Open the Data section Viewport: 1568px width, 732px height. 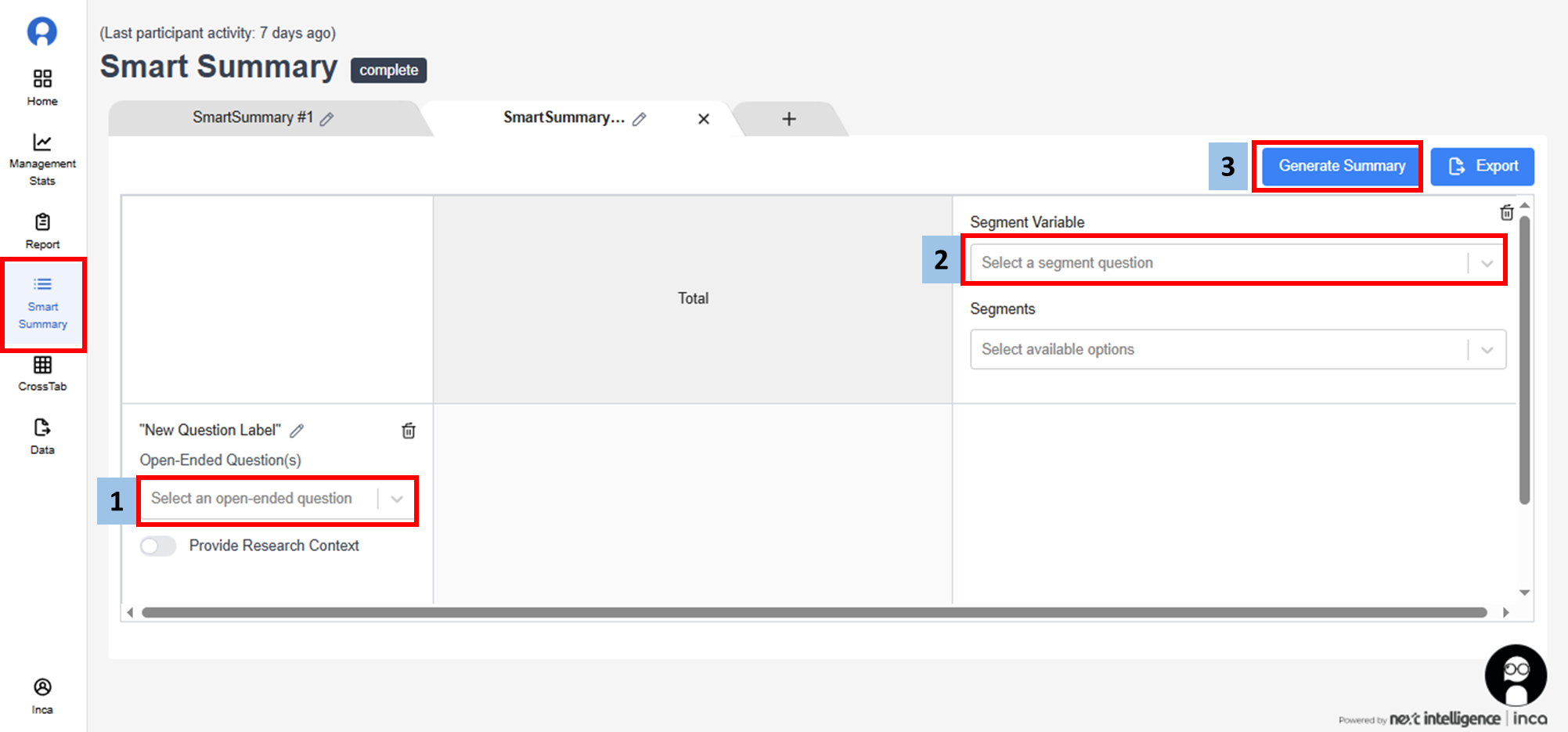point(42,436)
